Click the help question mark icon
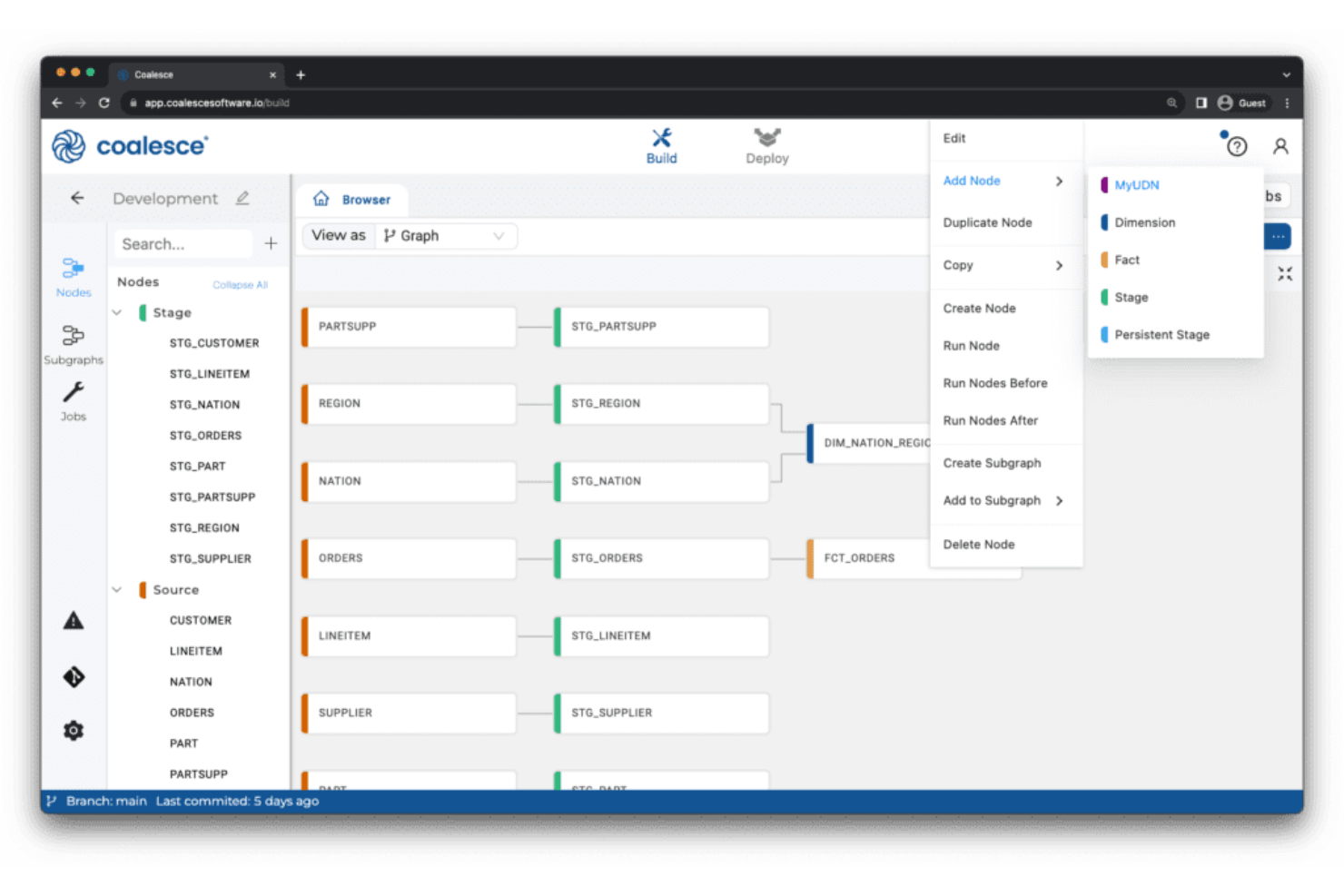 (1237, 146)
